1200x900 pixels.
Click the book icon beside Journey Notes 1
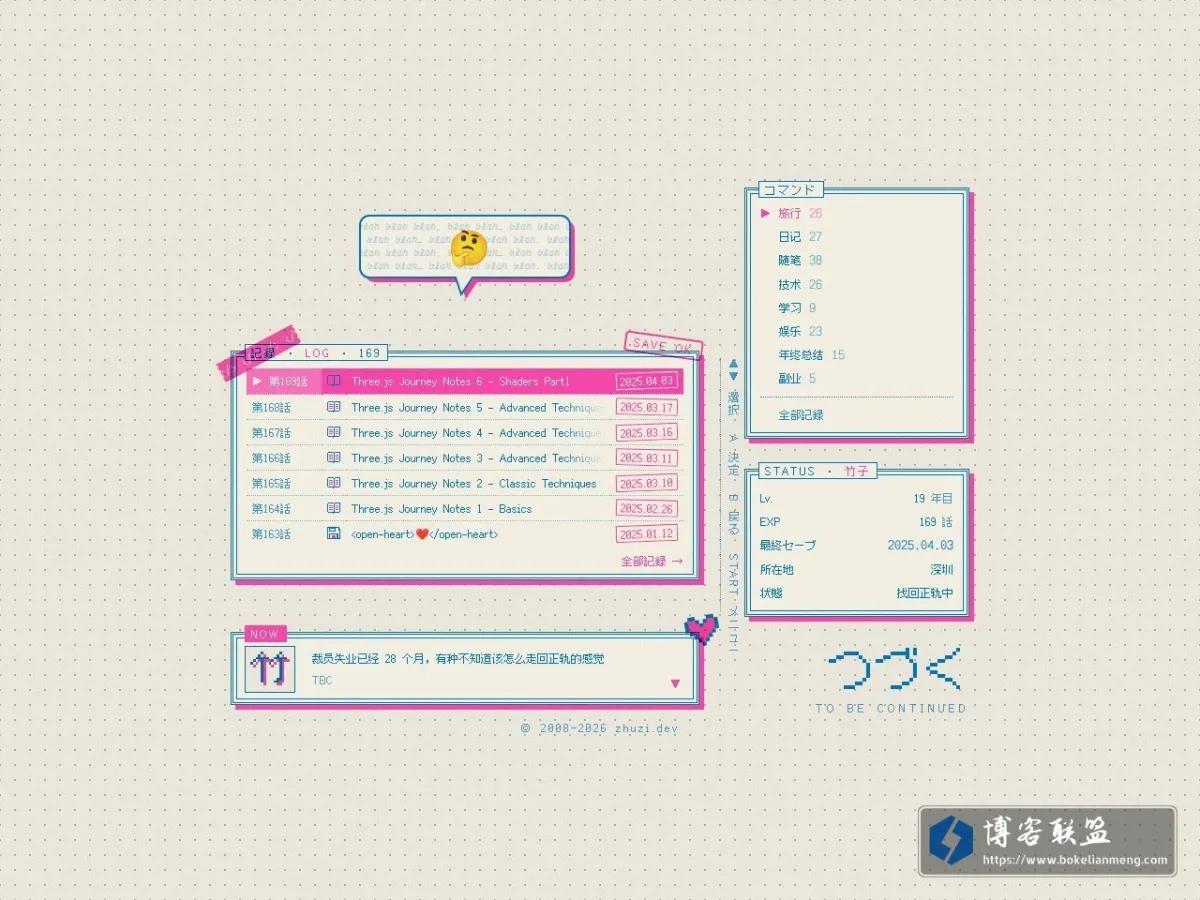pos(334,508)
